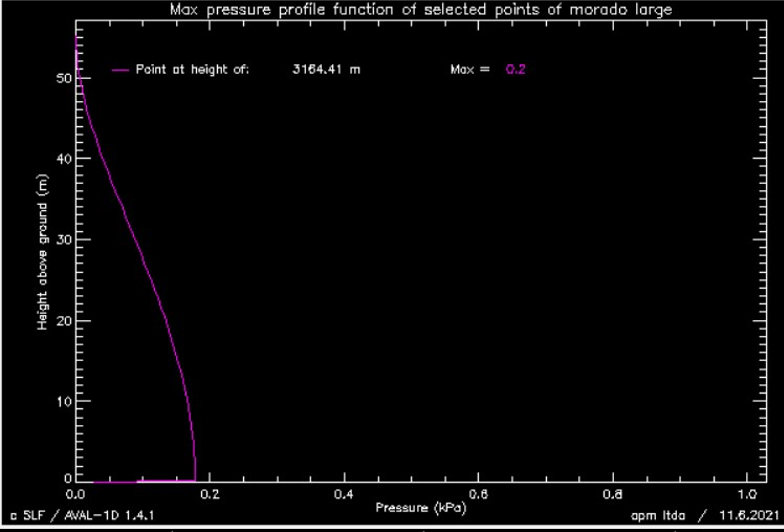The image size is (784, 532).
Task: Click the 10 tick on height axis
Action: pyautogui.click(x=62, y=401)
